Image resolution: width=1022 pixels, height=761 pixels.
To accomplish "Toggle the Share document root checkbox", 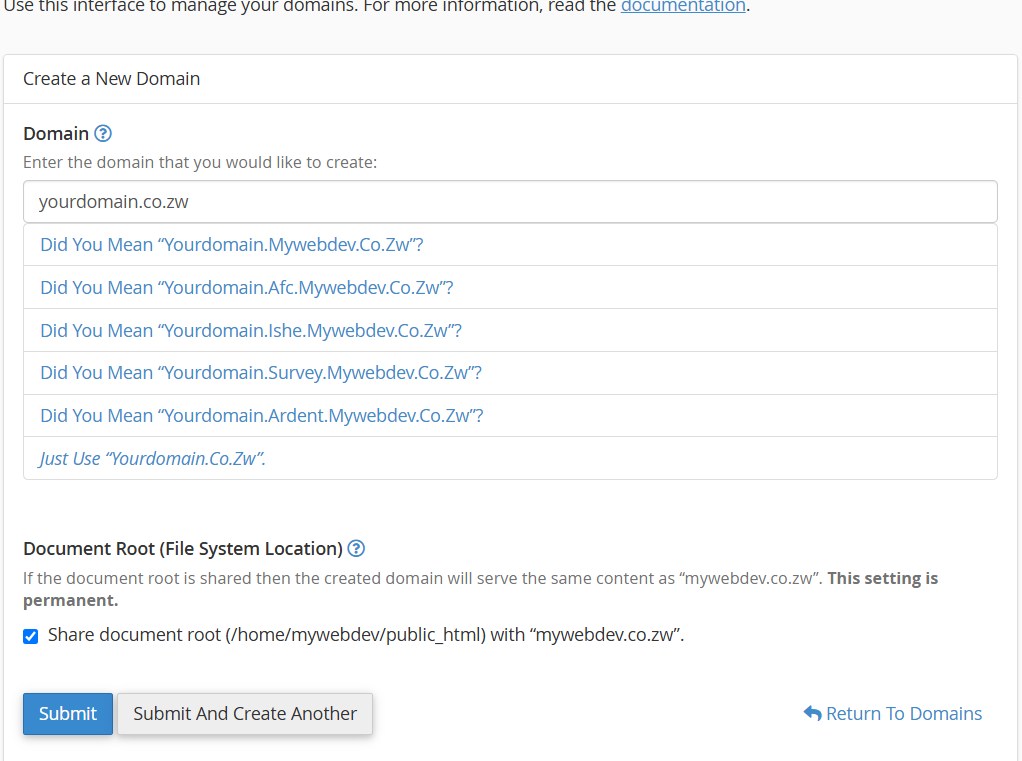I will (x=31, y=636).
